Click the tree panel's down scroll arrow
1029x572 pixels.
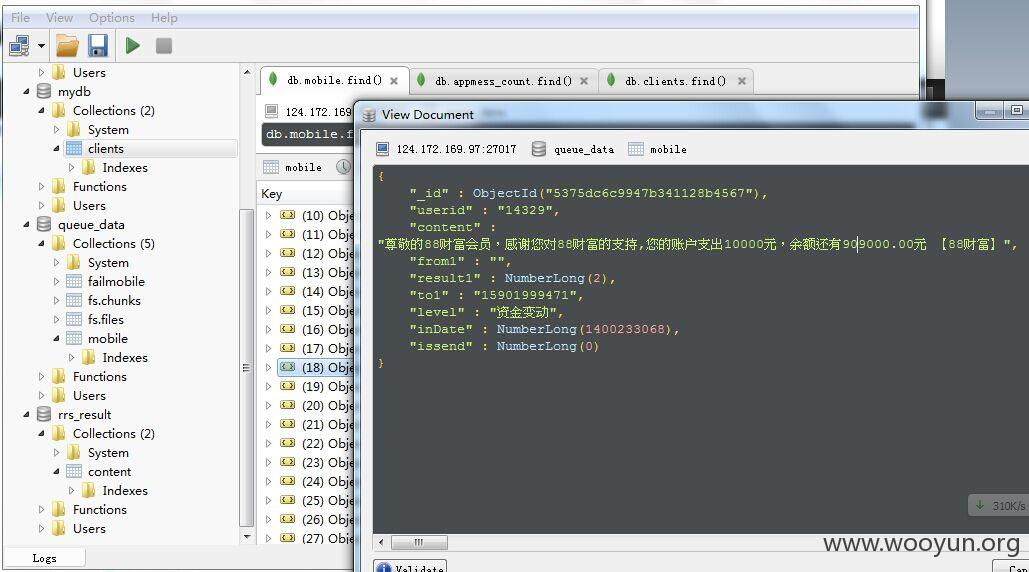pyautogui.click(x=247, y=537)
